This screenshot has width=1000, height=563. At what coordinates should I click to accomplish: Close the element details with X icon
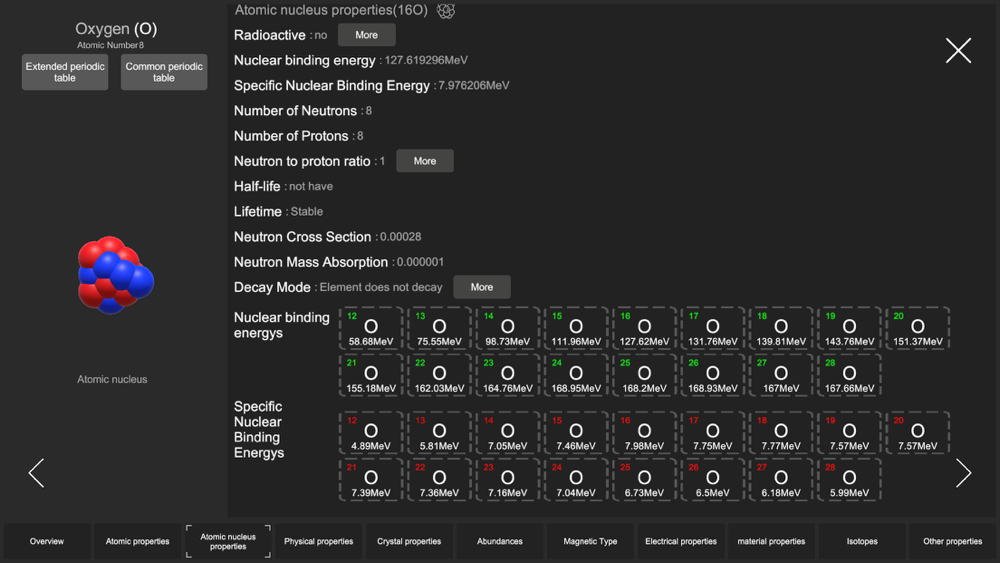(958, 51)
